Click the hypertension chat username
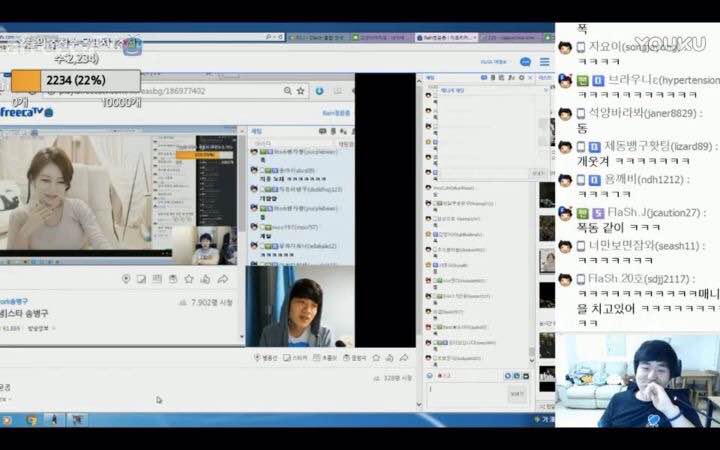Image resolution: width=720 pixels, height=450 pixels. 664,80
